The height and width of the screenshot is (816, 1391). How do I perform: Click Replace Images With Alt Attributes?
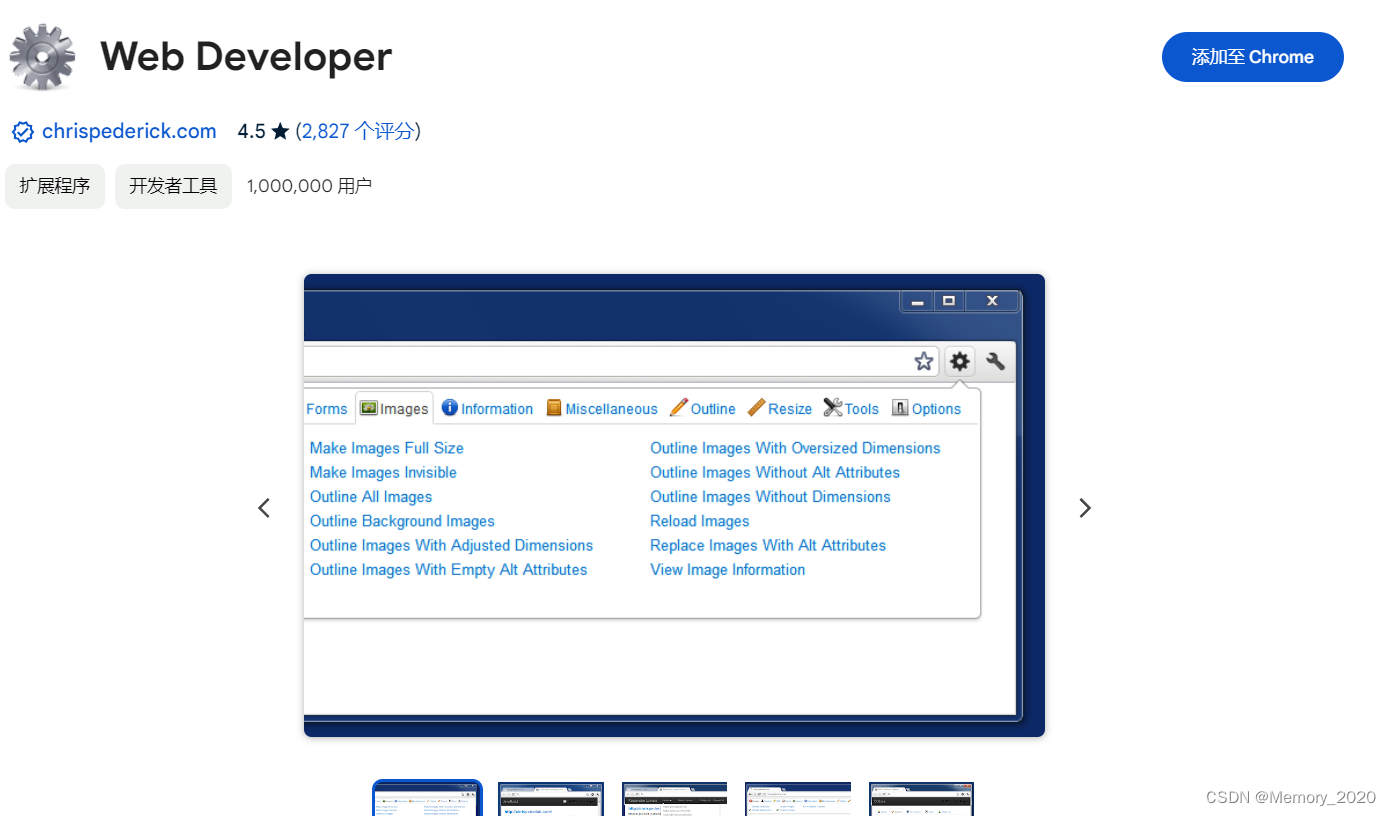coord(768,545)
